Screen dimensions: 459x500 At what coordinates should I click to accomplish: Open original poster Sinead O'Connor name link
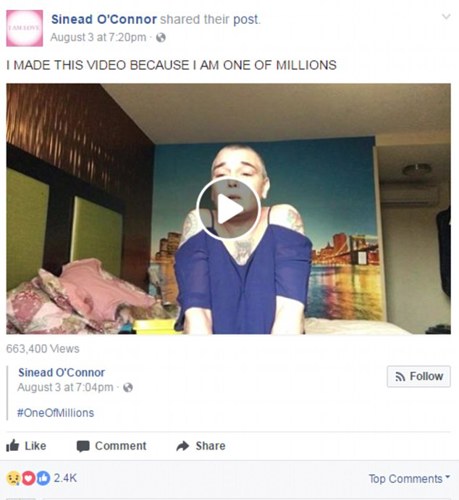pyautogui.click(x=61, y=372)
